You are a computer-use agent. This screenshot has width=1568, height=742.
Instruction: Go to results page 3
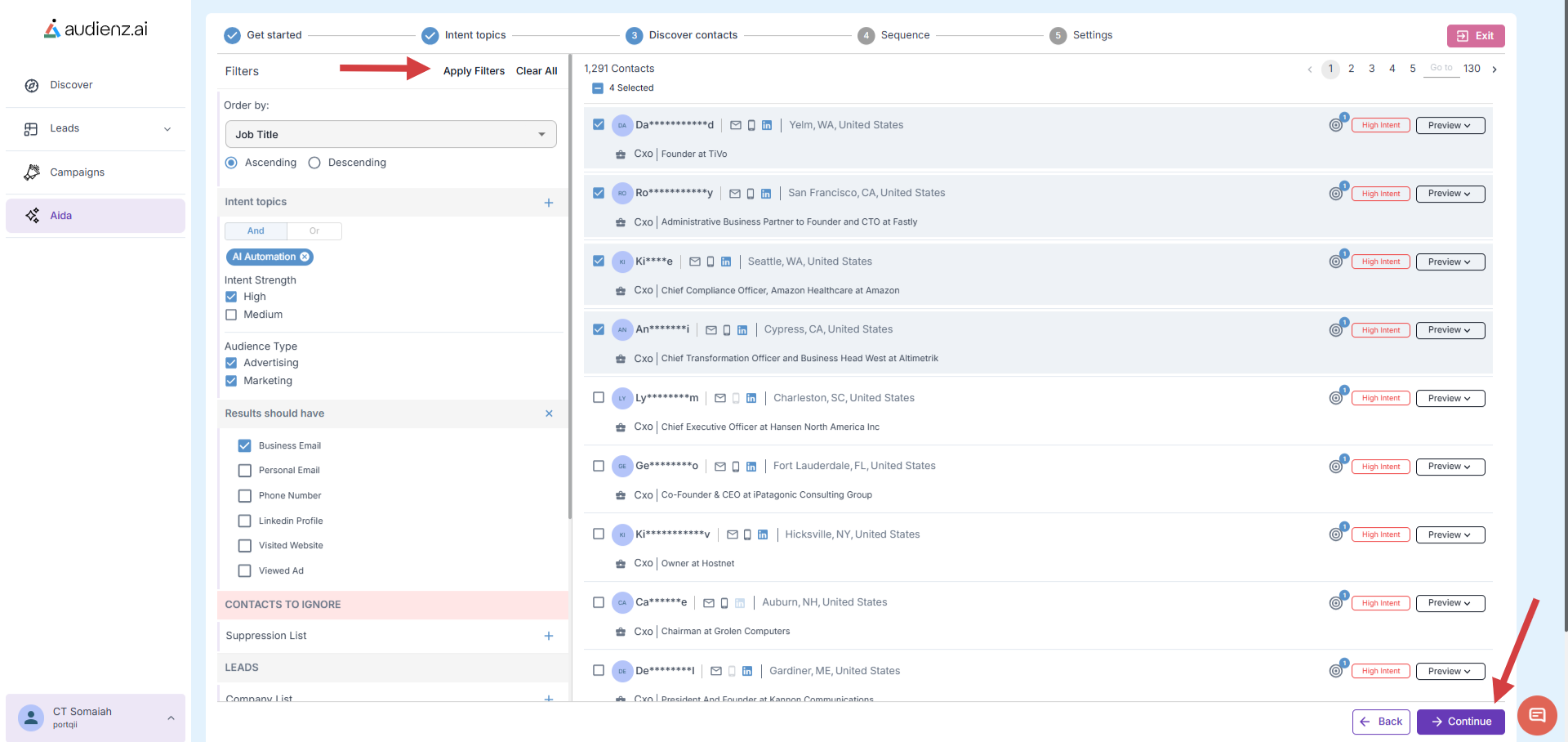pos(1372,69)
